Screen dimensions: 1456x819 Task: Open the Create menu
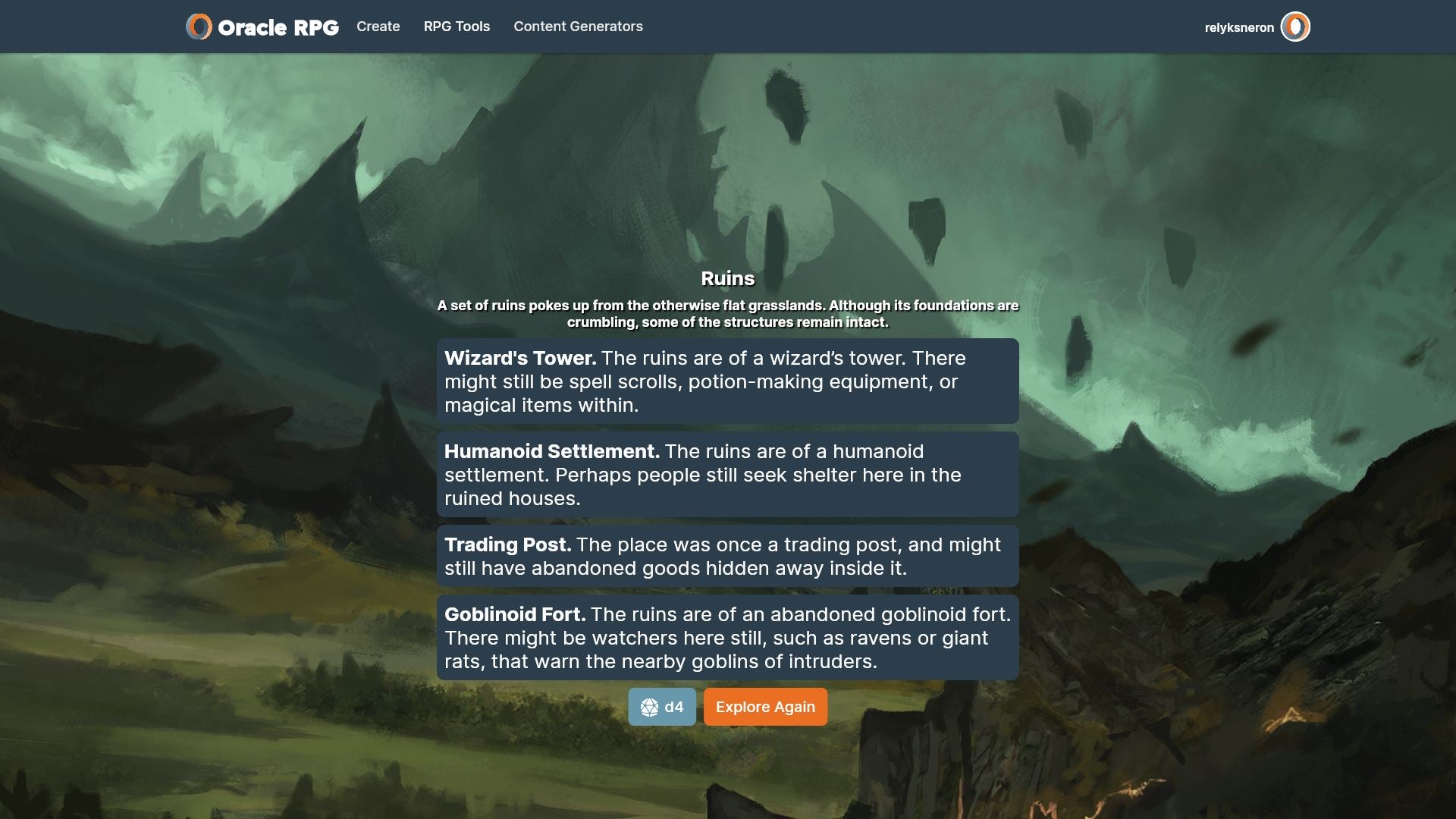coord(378,27)
